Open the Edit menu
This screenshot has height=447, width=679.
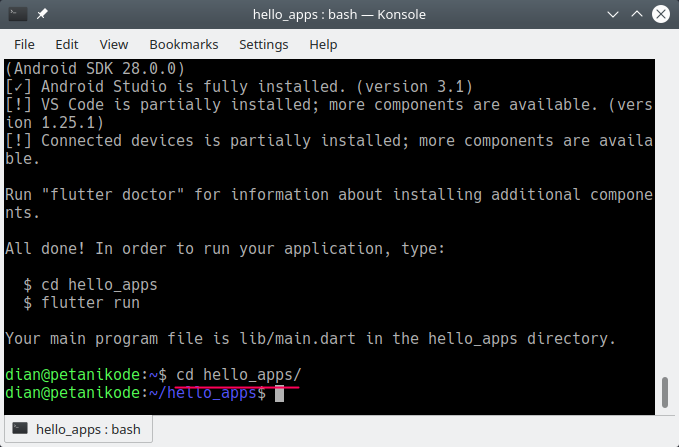pyautogui.click(x=67, y=44)
